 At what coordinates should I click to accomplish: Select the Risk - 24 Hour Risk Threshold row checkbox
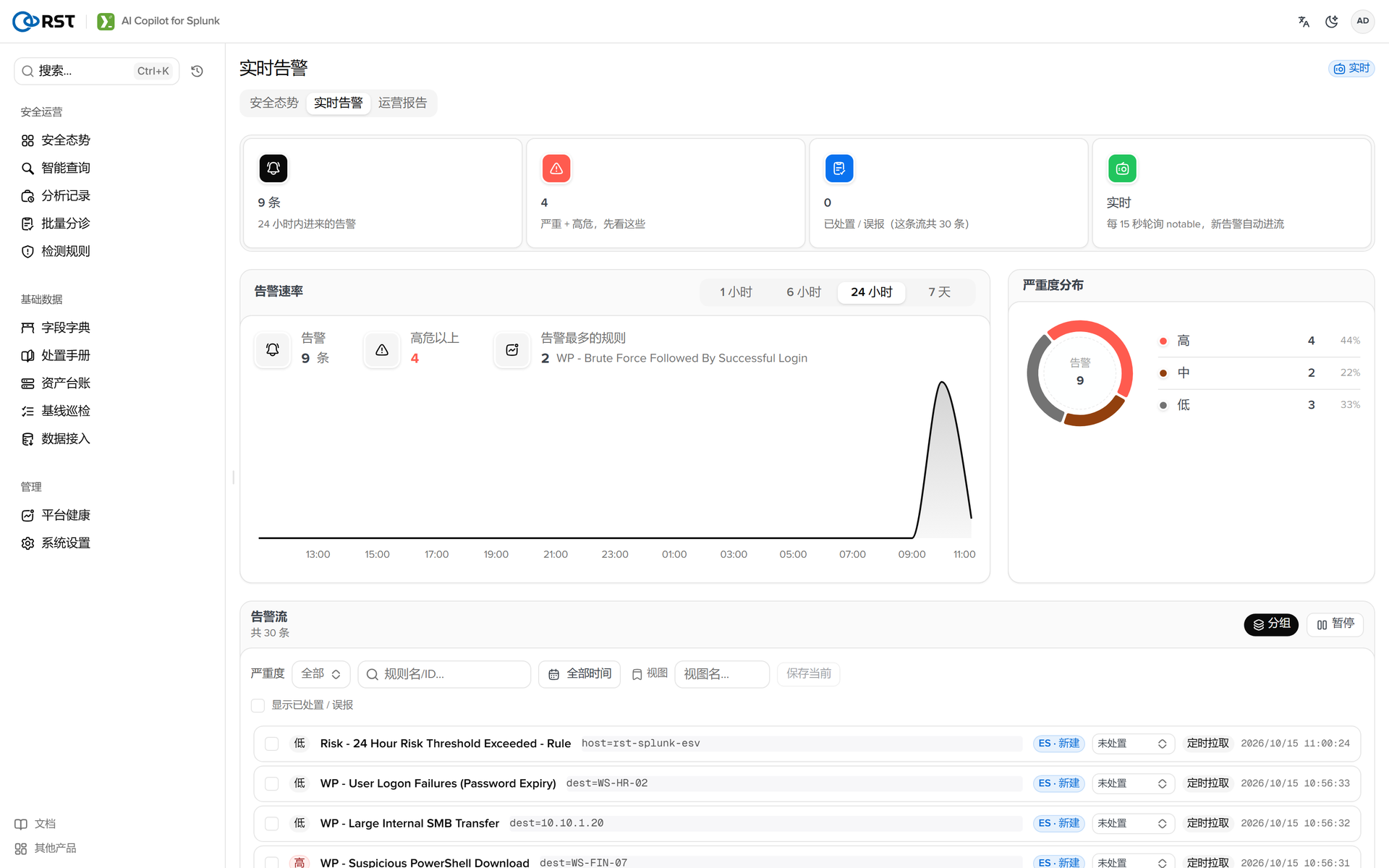(272, 744)
